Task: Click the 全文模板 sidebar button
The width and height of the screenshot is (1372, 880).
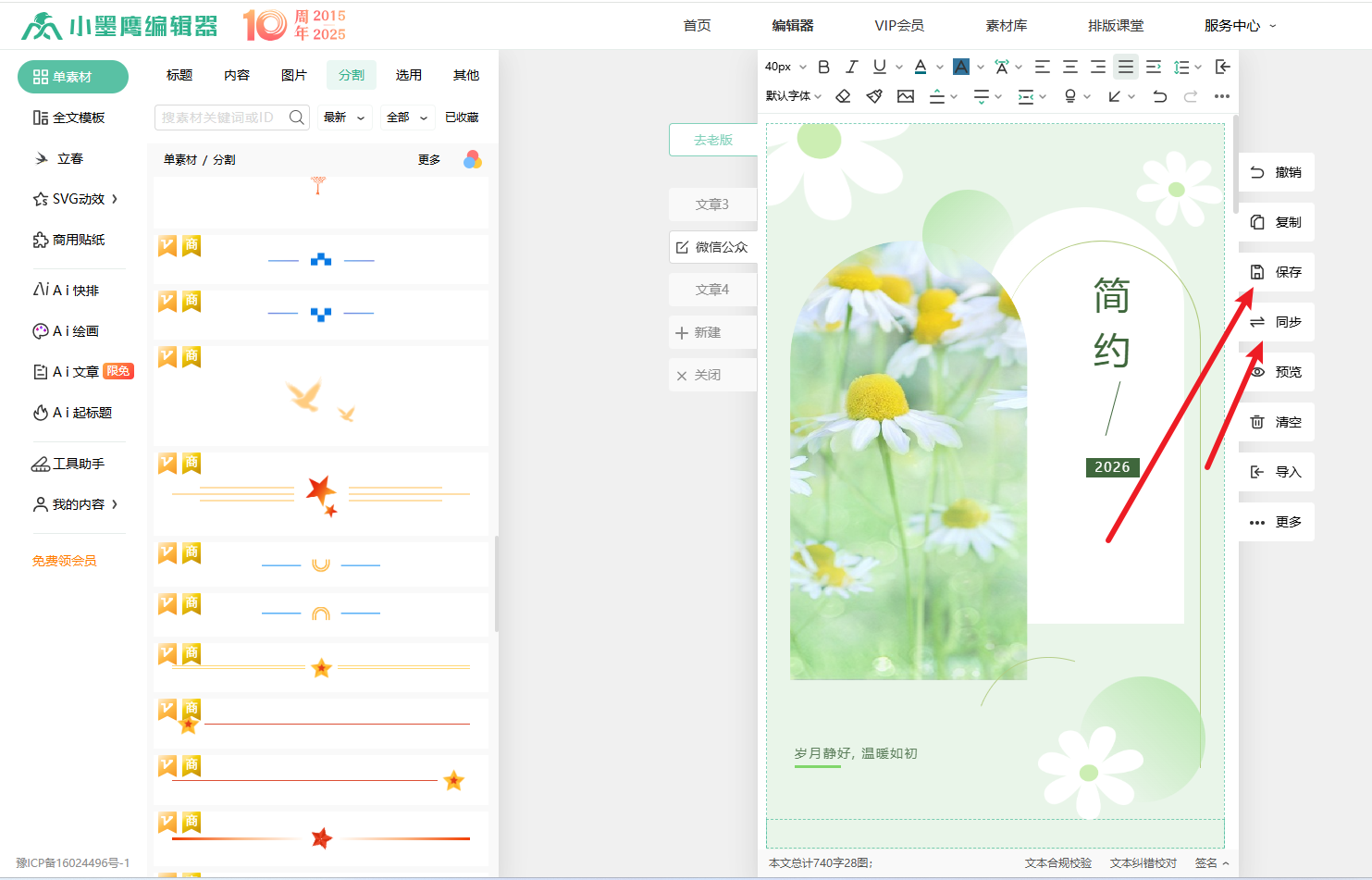Action: click(69, 118)
